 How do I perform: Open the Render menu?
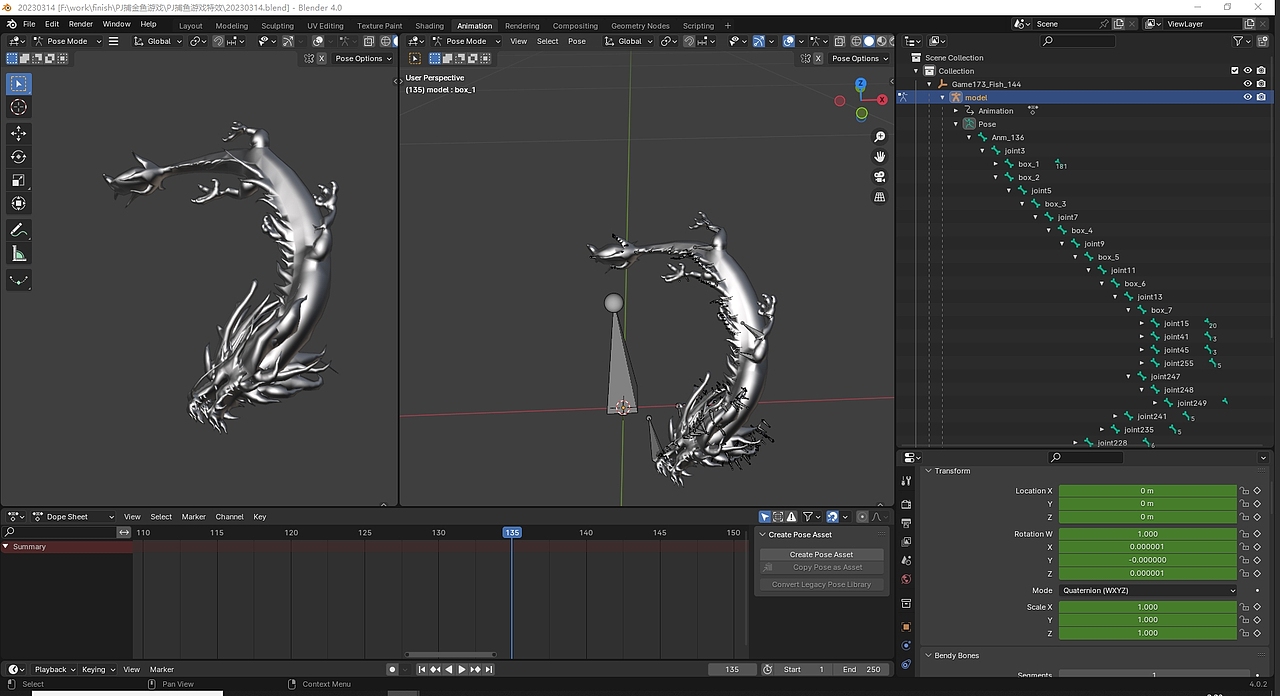click(x=81, y=24)
